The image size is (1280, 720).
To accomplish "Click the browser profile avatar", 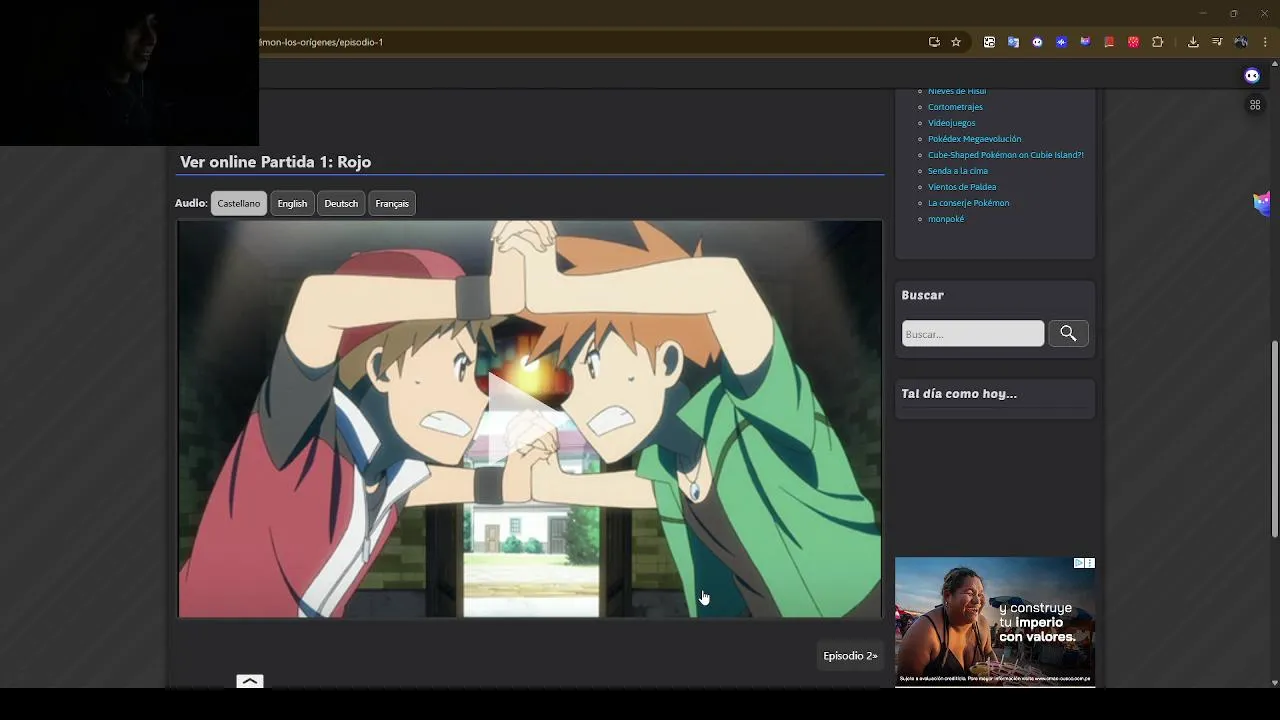I will (x=1241, y=42).
